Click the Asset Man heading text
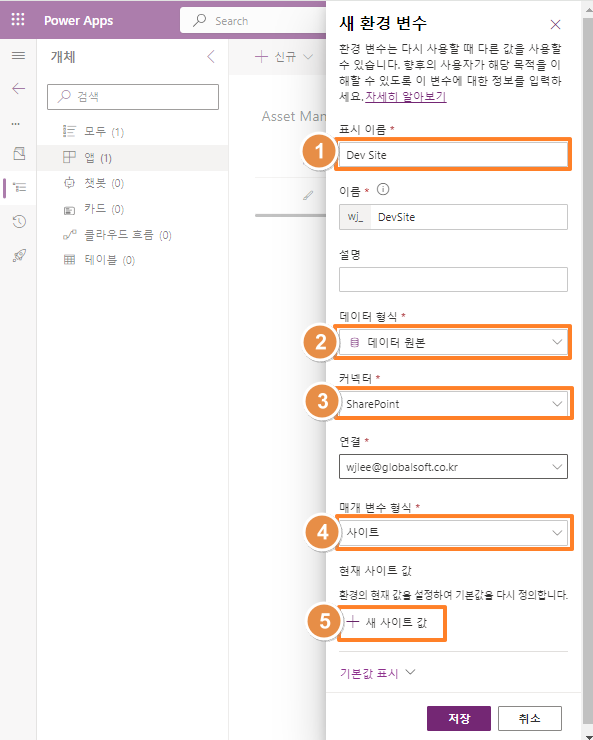593x740 pixels. coord(293,116)
